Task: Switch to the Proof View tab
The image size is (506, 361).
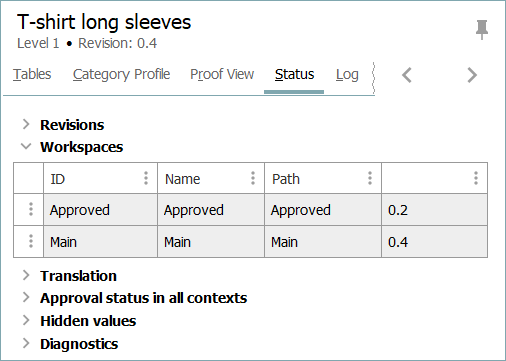Action: (222, 74)
